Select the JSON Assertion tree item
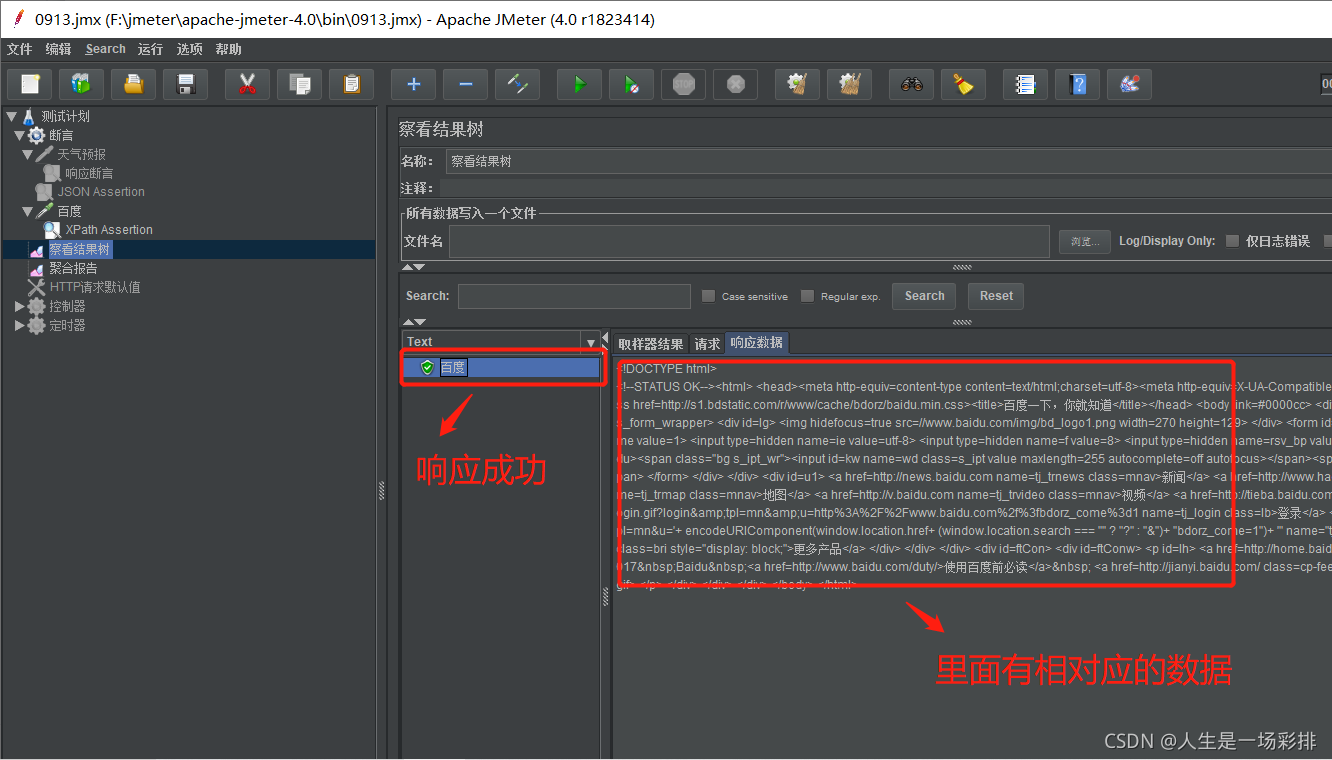Screen dimensions: 1332x760 pyautogui.click(x=100, y=192)
